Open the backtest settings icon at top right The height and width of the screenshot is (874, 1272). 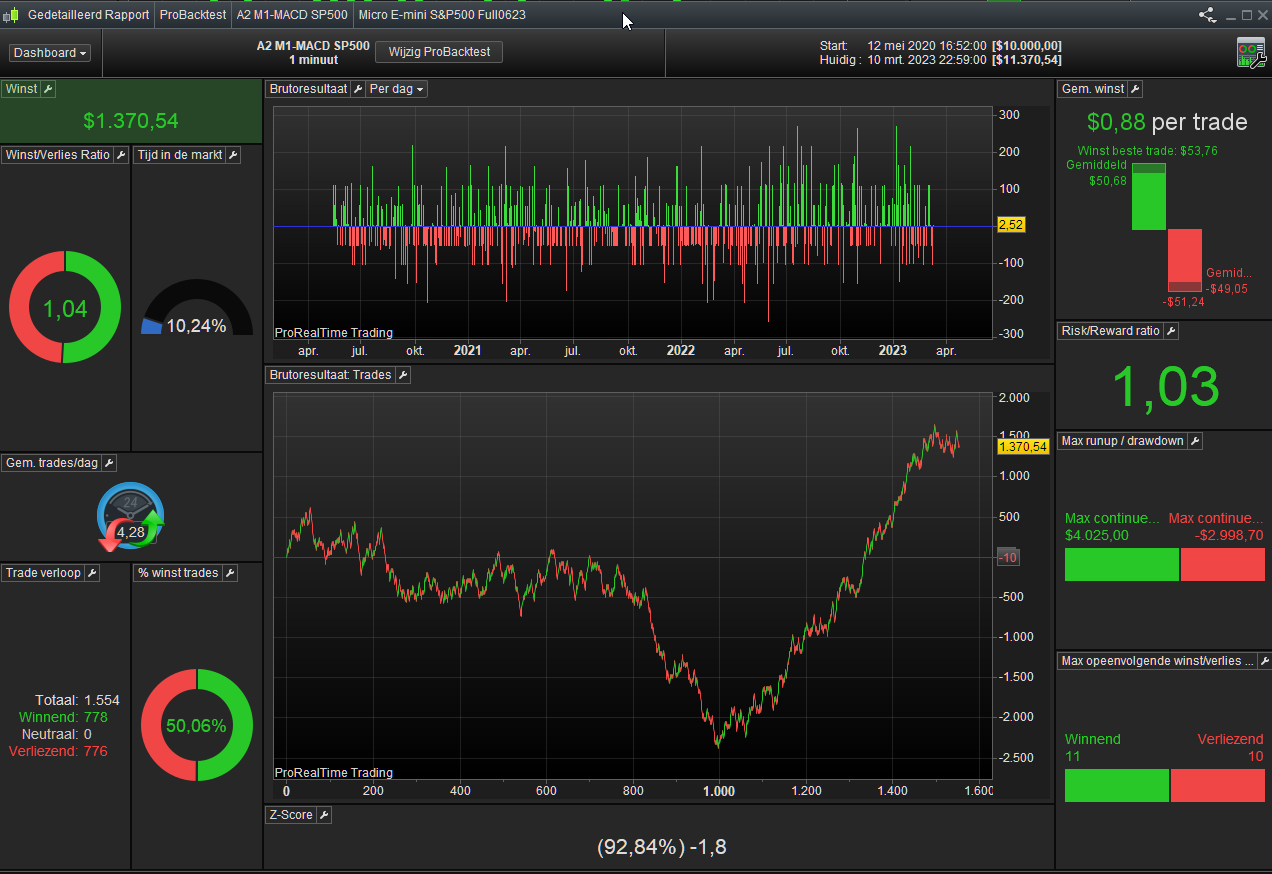click(x=1250, y=53)
